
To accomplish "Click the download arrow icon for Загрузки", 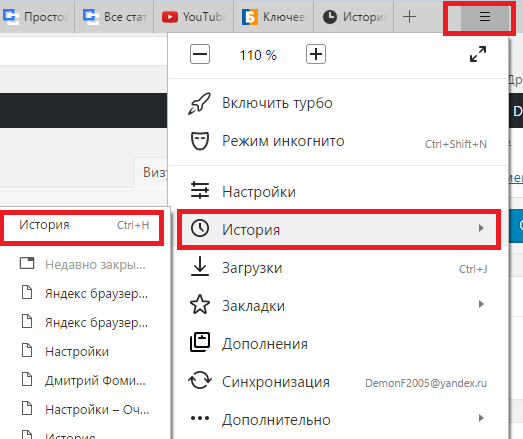I will 200,266.
